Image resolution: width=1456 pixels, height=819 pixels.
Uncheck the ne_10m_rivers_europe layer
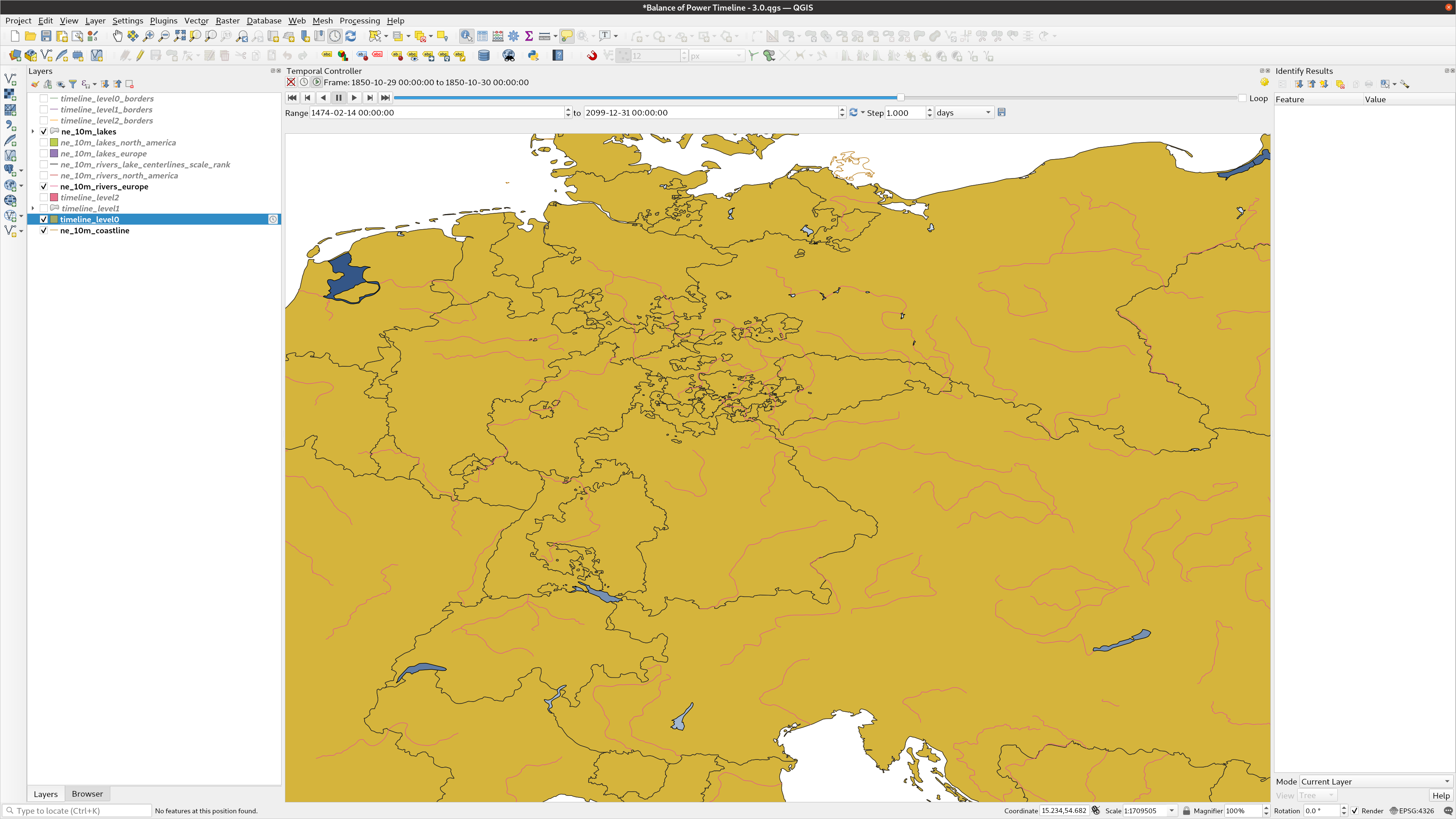pyautogui.click(x=44, y=186)
